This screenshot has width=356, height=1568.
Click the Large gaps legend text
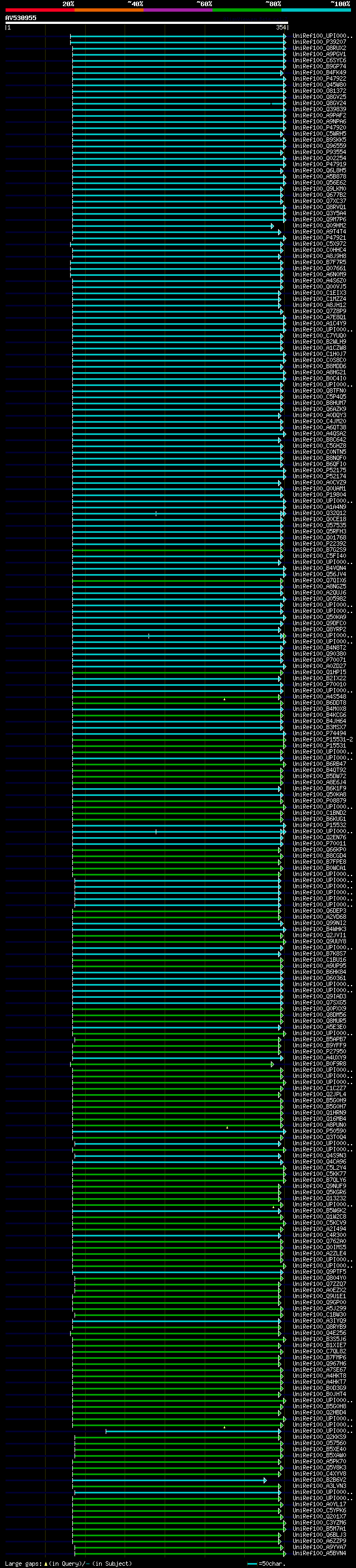point(68,1564)
